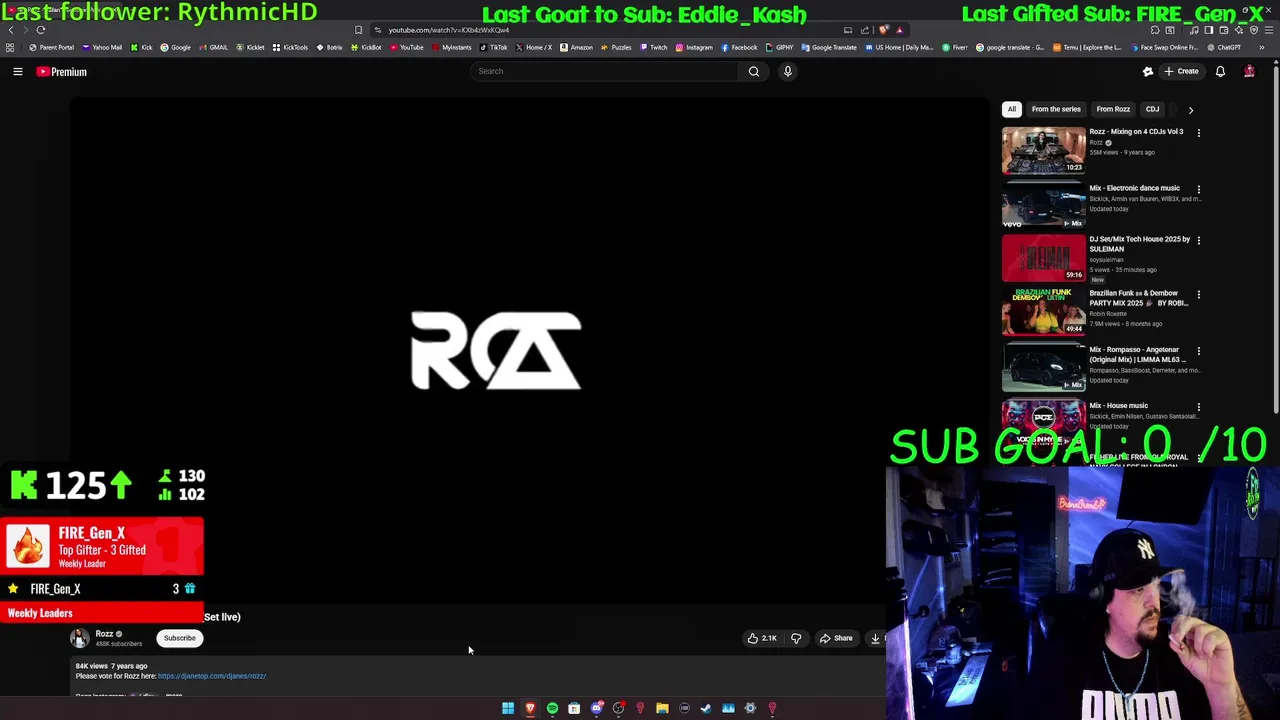Click the YouTube Premium logo

tap(62, 72)
